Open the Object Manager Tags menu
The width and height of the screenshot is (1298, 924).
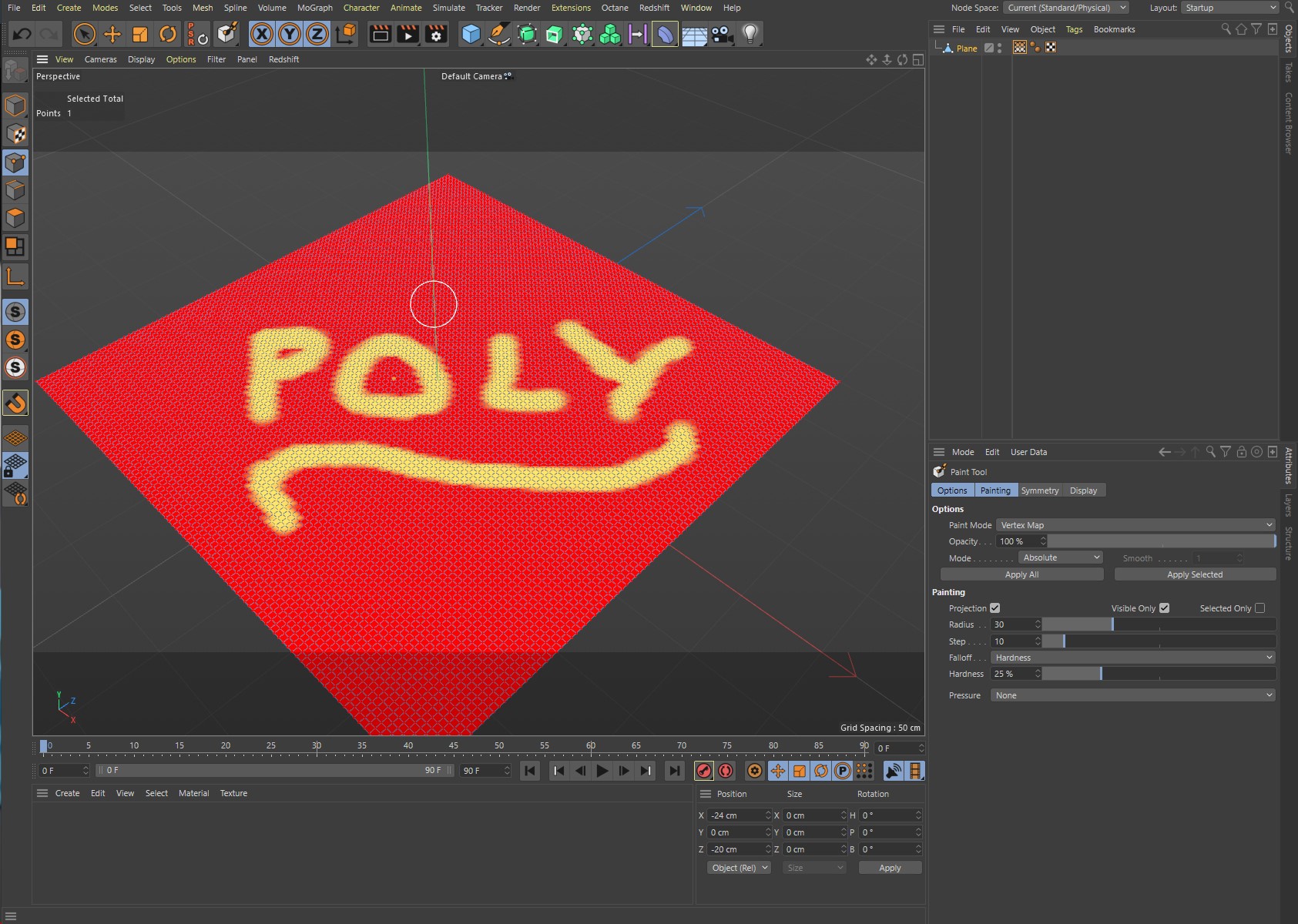point(1074,29)
